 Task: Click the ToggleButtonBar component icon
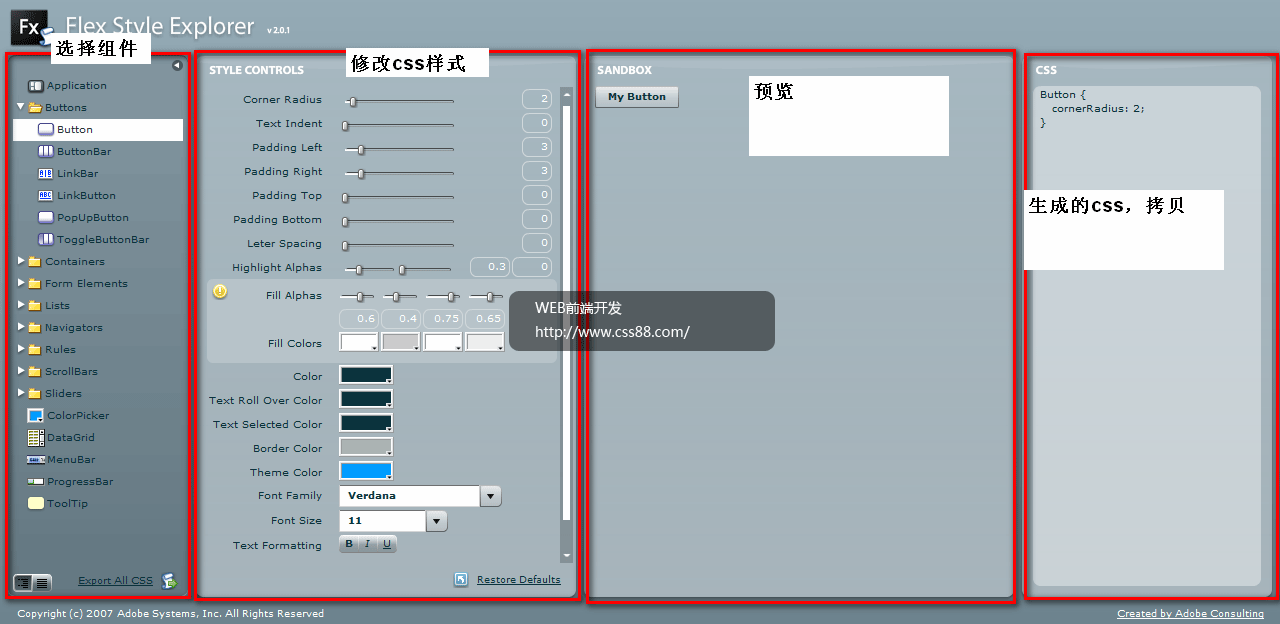click(46, 240)
